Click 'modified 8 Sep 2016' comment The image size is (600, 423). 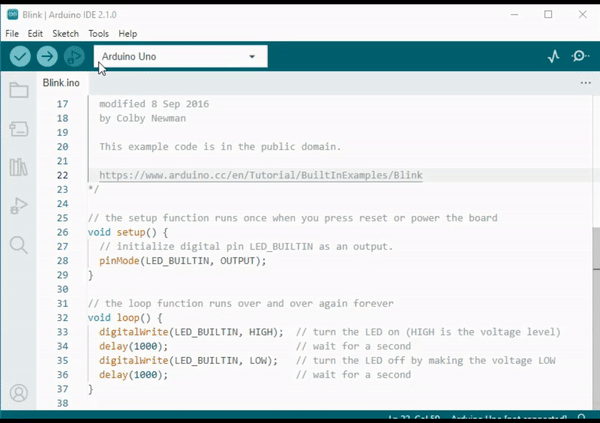click(154, 104)
